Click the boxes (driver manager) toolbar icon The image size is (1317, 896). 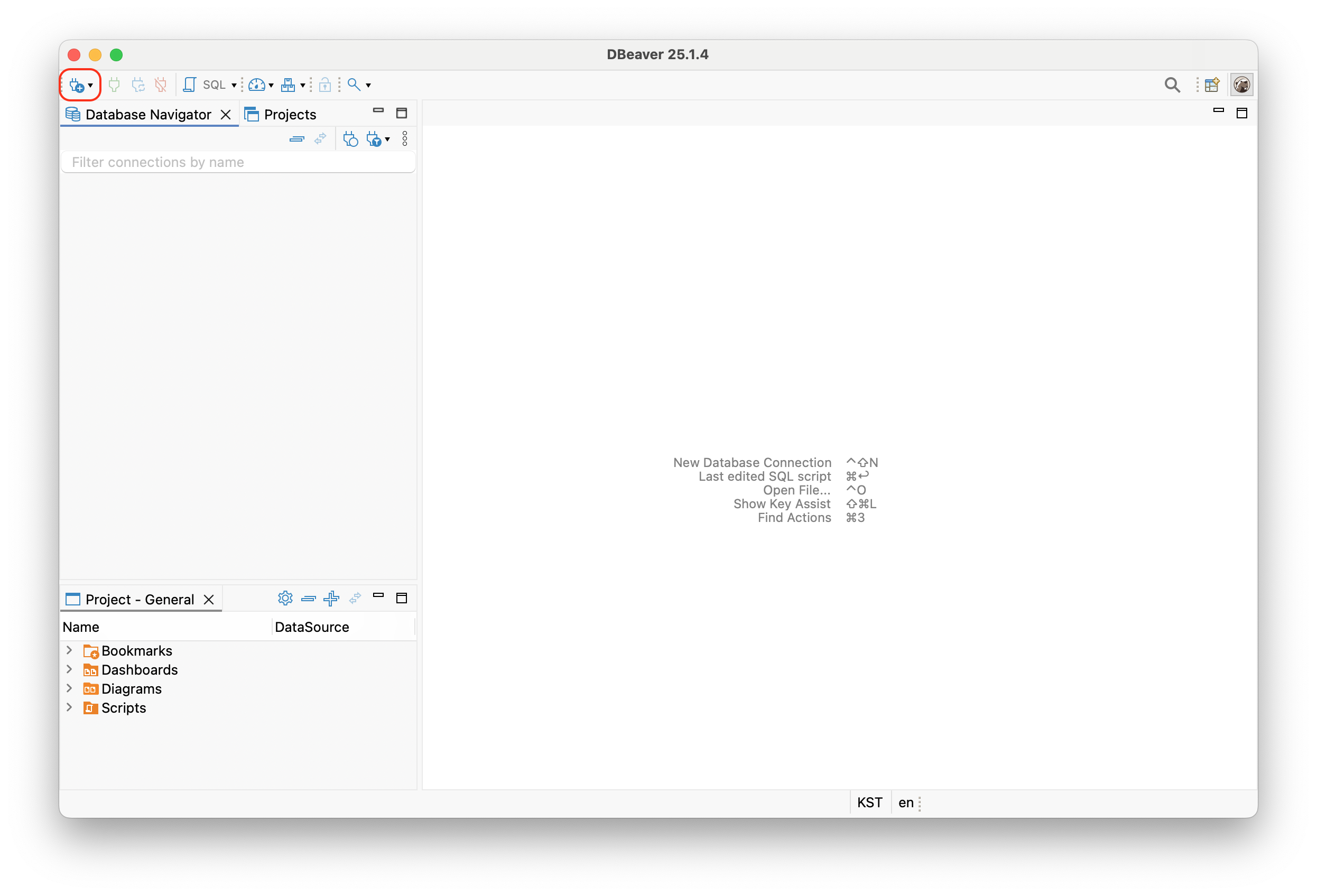(288, 85)
